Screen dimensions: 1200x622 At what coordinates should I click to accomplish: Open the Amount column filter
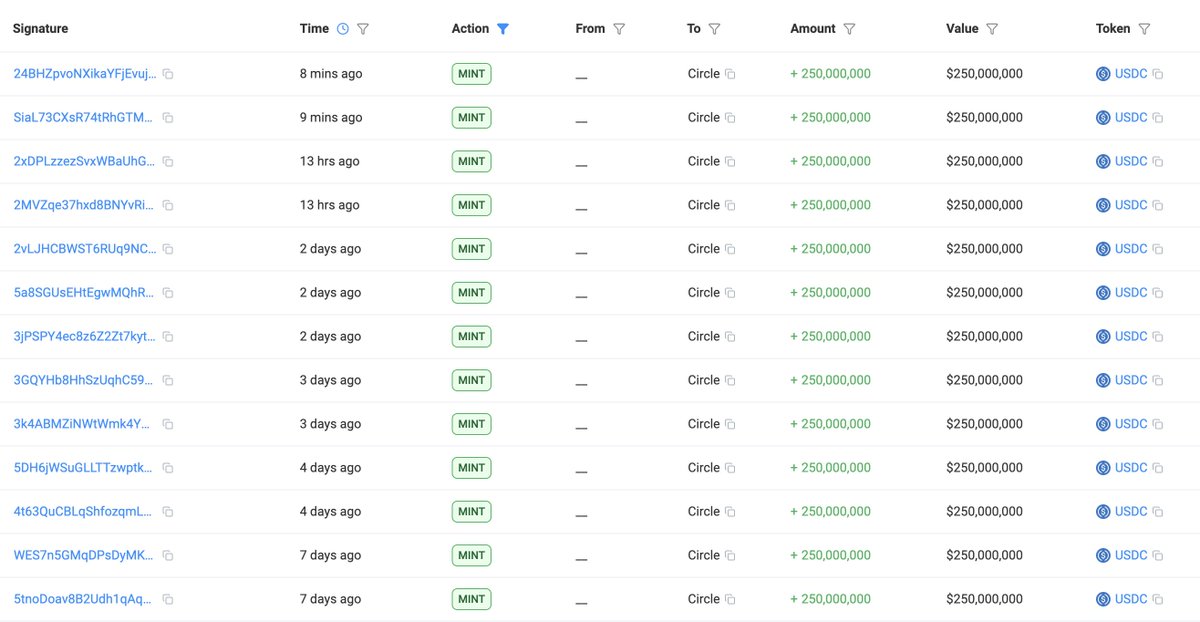click(x=851, y=29)
